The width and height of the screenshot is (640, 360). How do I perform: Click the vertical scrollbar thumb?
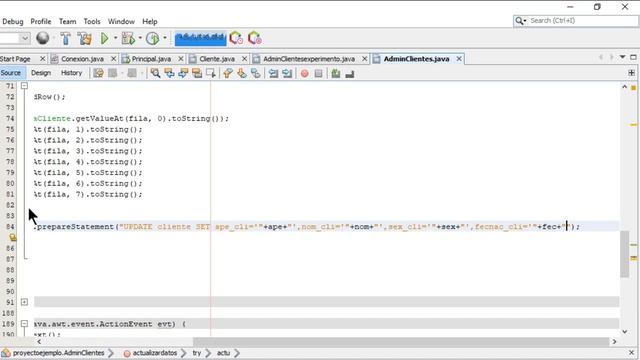624,254
